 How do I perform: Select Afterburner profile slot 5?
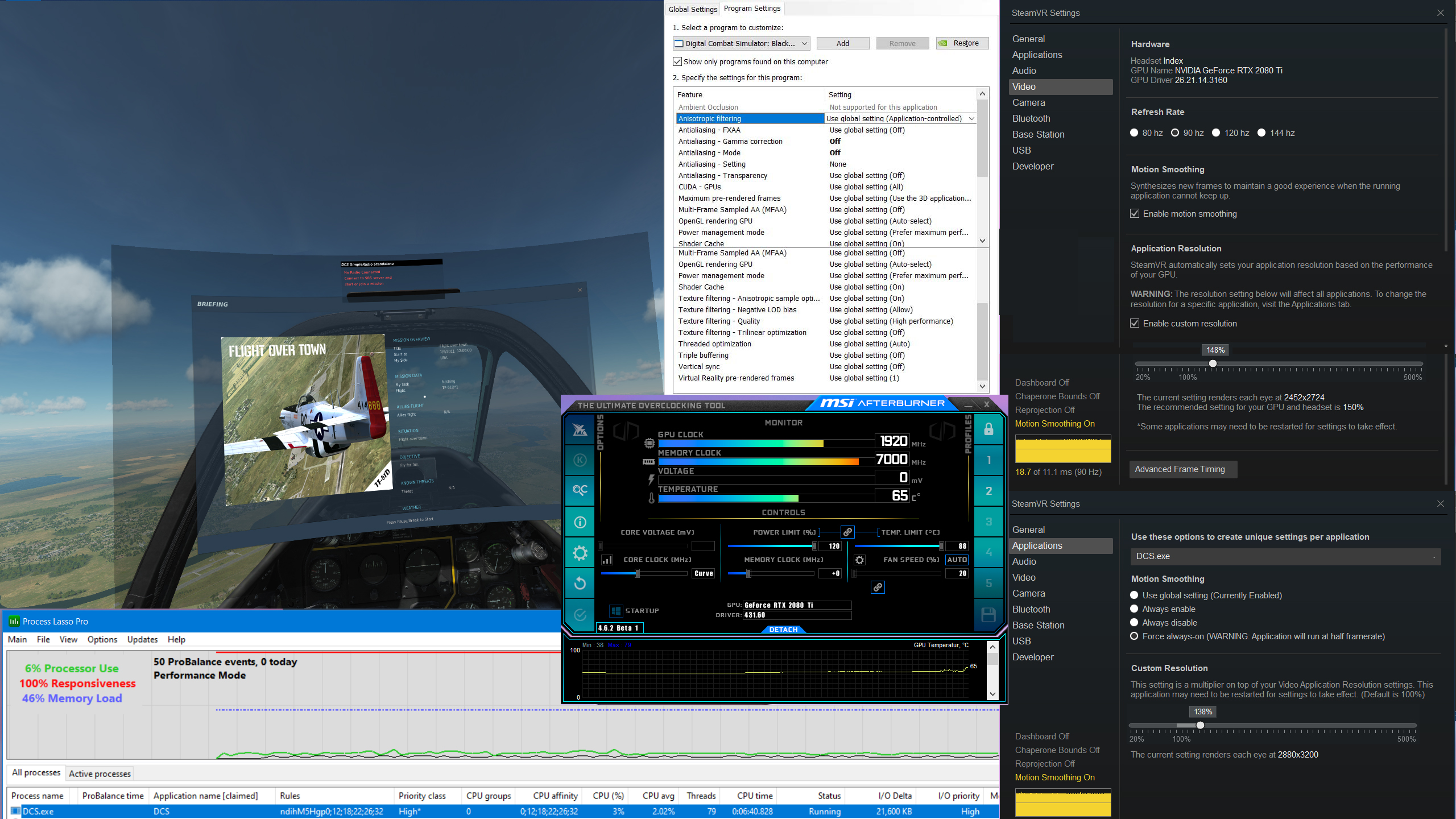(988, 583)
